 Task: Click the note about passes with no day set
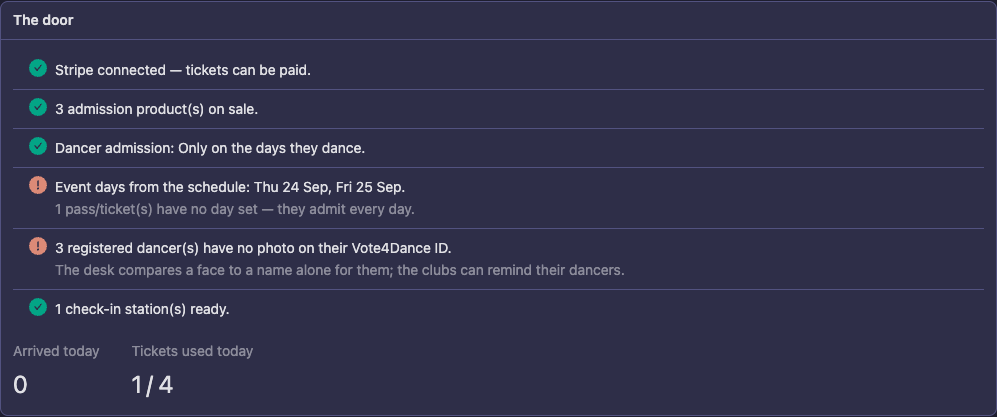pos(235,209)
